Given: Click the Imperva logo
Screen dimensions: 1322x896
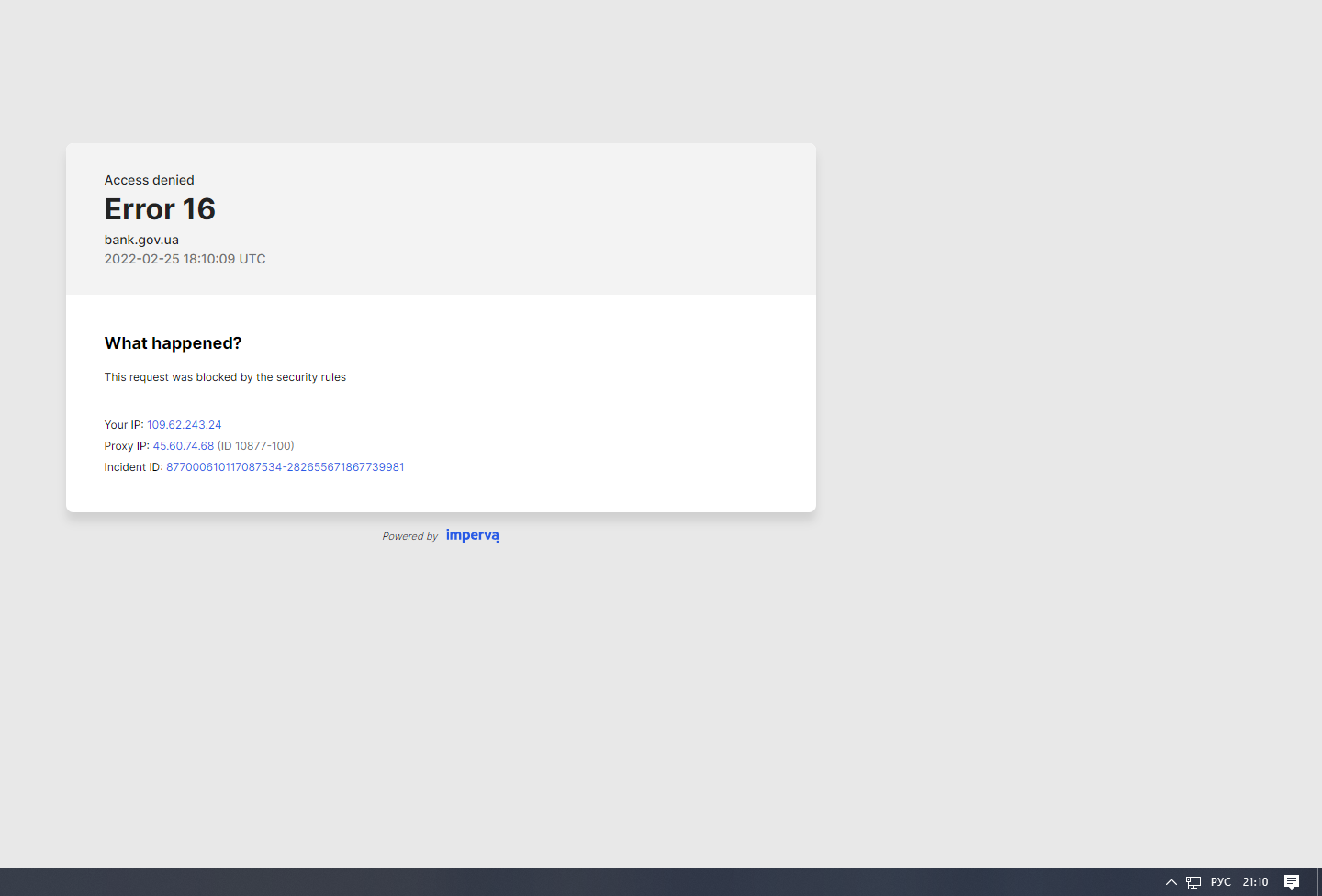Looking at the screenshot, I should [472, 535].
